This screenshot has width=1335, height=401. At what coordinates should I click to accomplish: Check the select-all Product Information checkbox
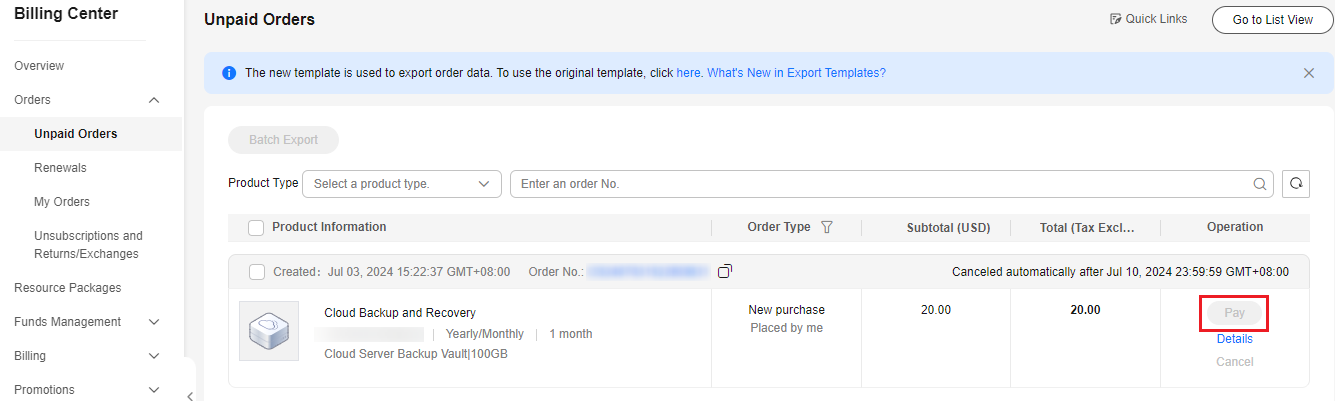(x=256, y=228)
